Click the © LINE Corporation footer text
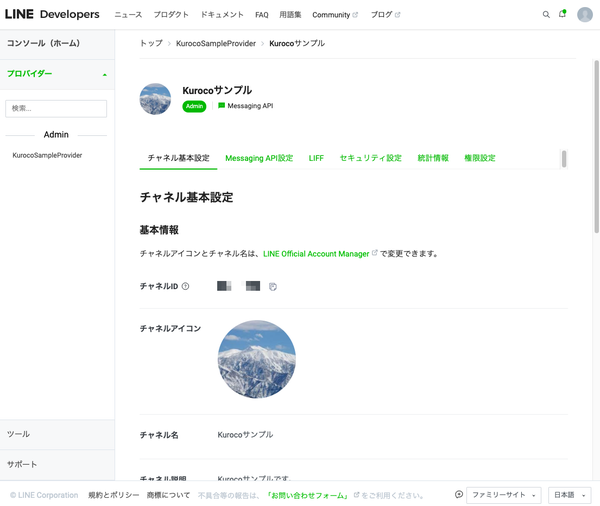The image size is (600, 506). (x=44, y=495)
